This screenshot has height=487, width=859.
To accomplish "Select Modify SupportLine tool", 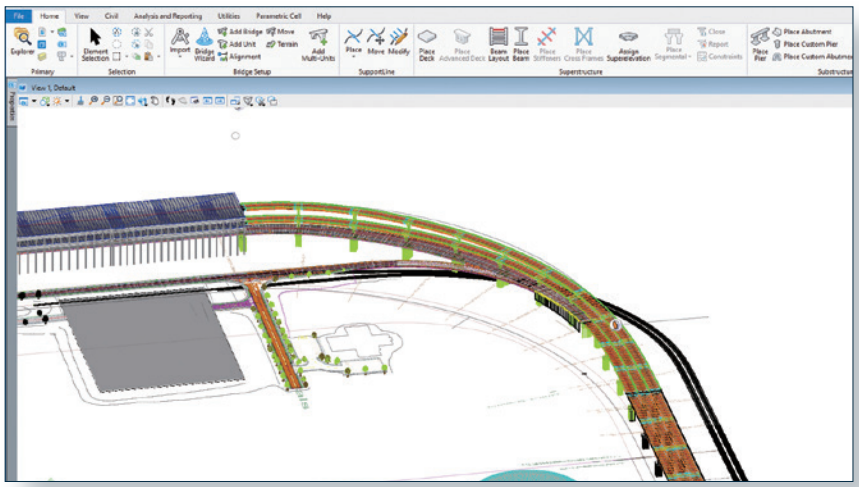I will 399,42.
